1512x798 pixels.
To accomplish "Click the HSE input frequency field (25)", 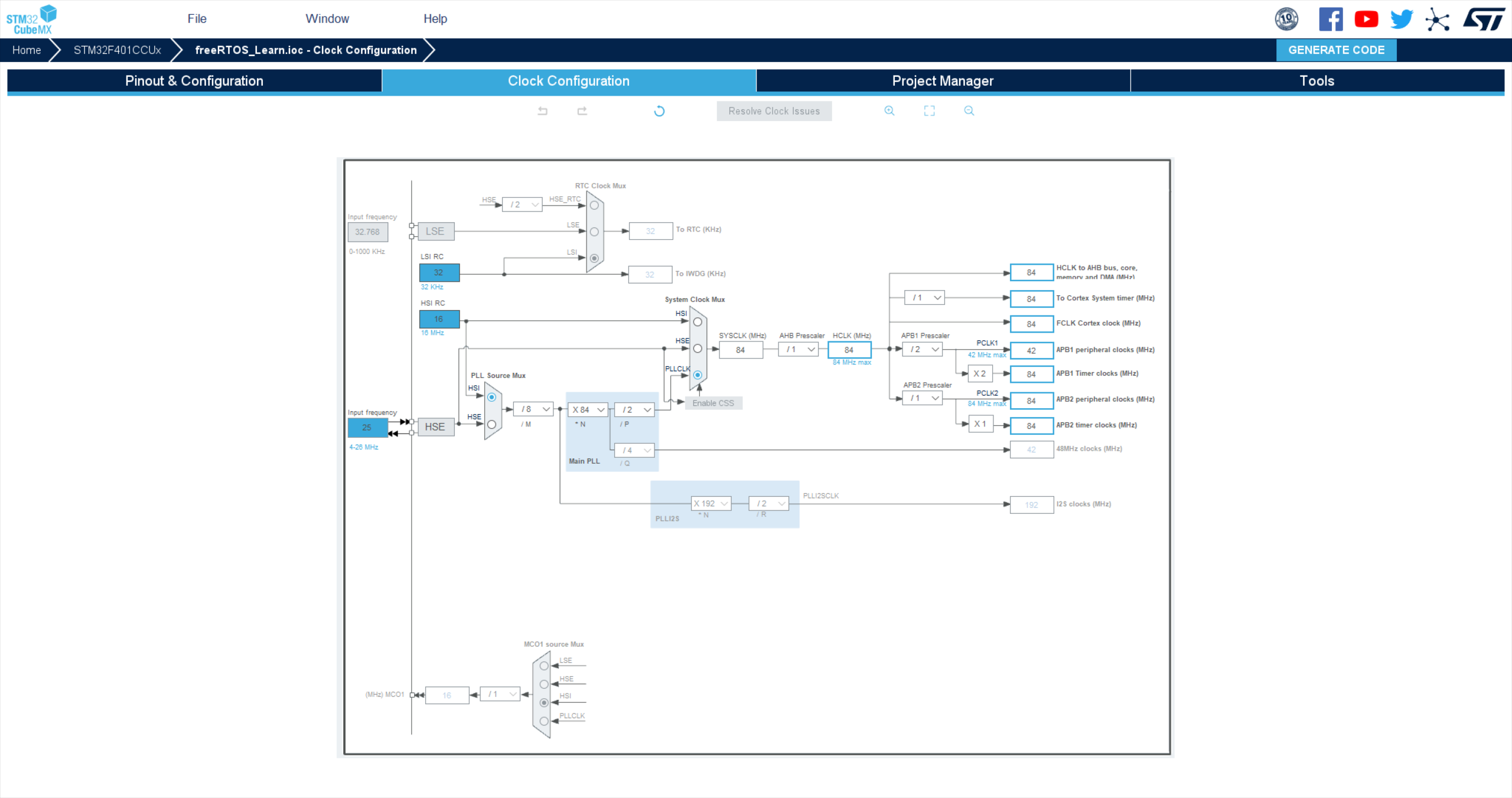I will [367, 428].
